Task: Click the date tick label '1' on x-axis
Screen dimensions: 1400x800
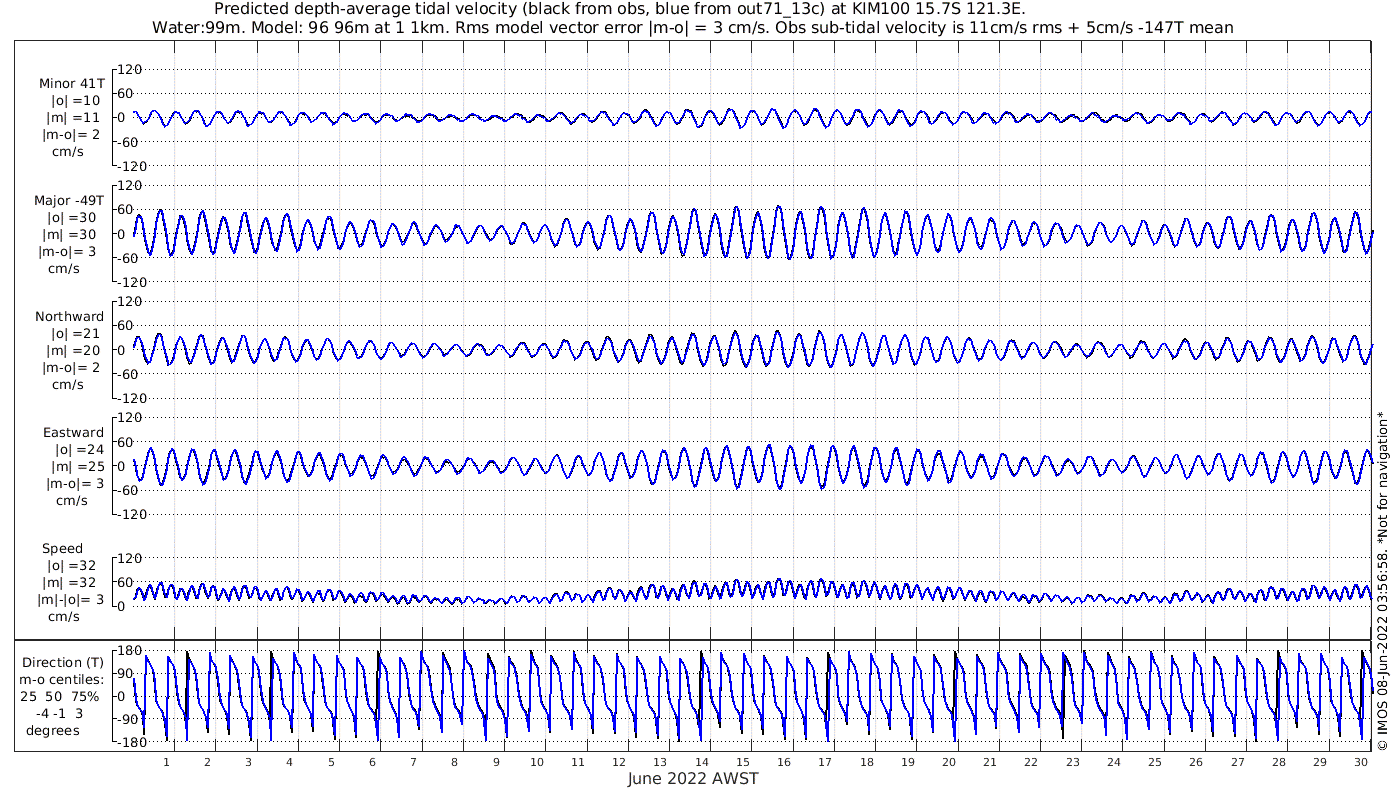Action: tap(166, 762)
